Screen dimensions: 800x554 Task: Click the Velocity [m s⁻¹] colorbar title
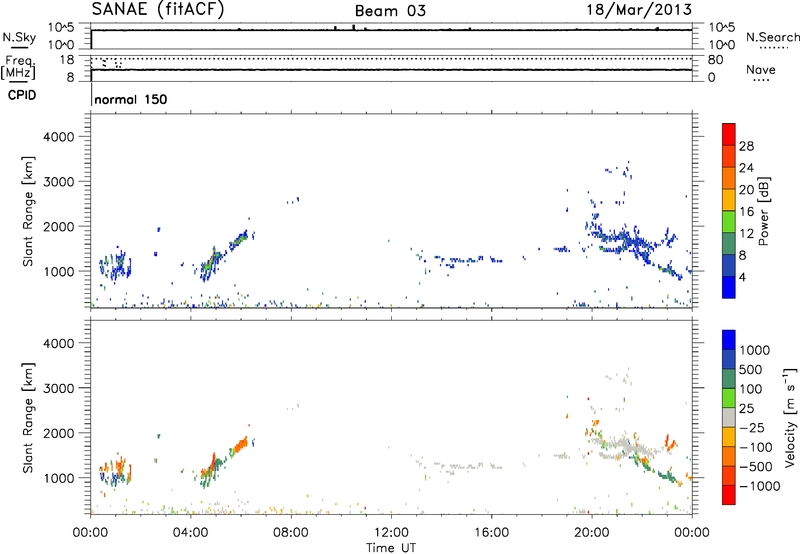(x=790, y=417)
